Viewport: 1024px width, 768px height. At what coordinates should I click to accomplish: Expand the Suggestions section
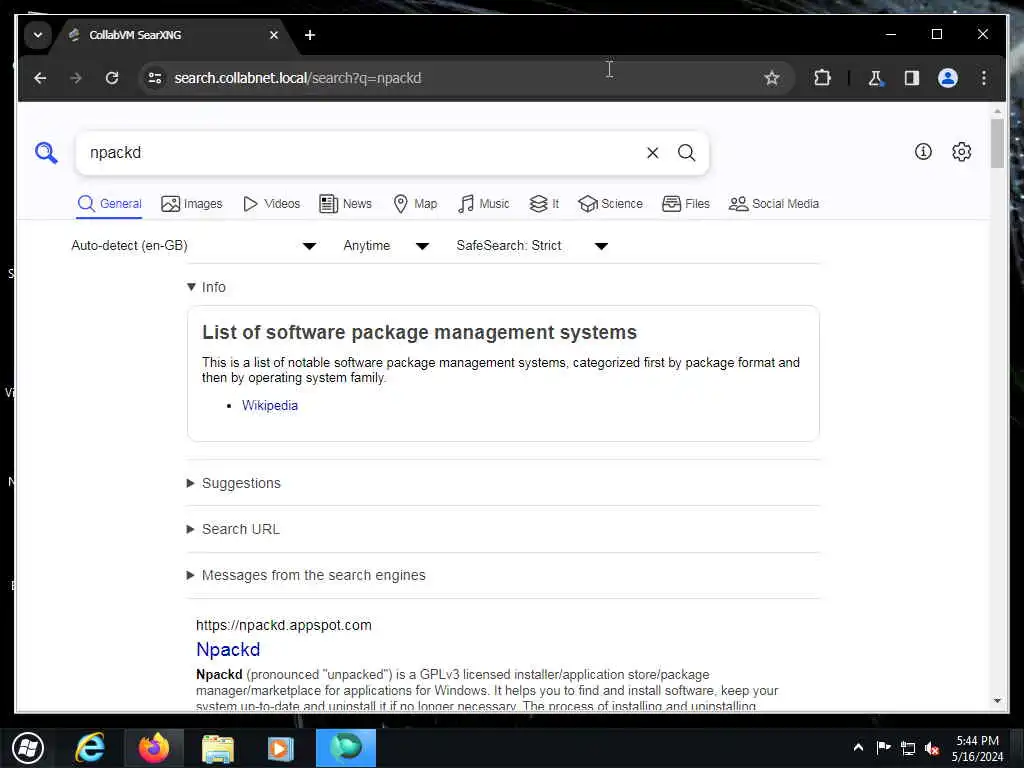coord(234,483)
